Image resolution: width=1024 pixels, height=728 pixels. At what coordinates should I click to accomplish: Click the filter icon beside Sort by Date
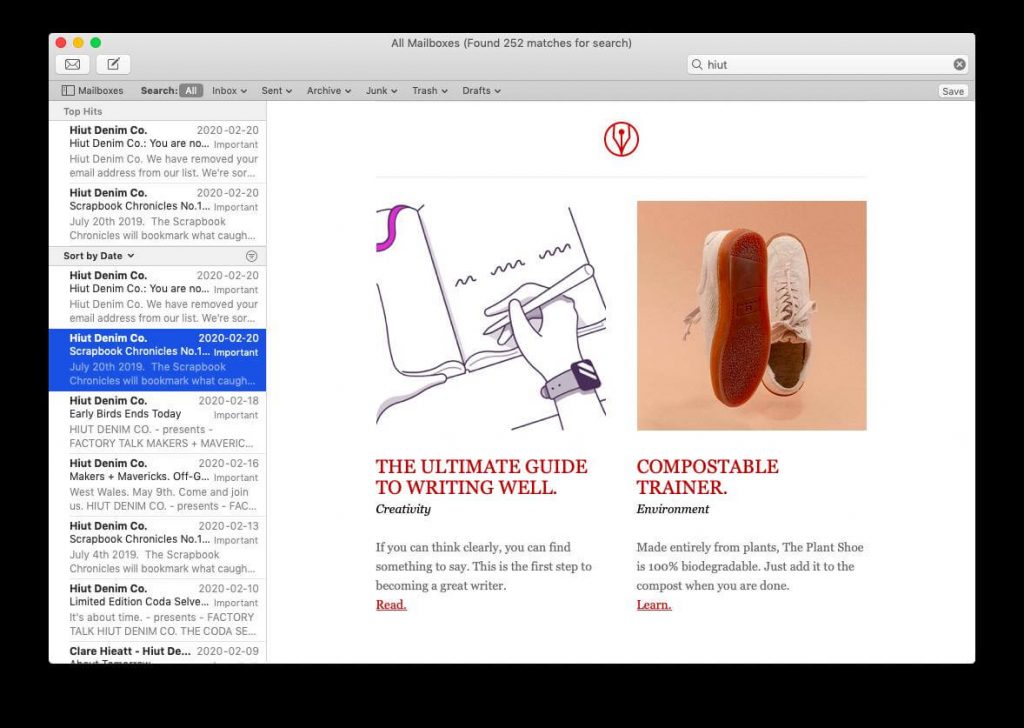tap(251, 256)
